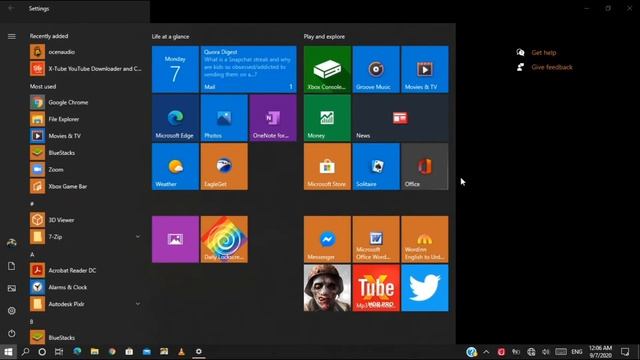
Task: Launch X-Tube YouTube Downloader from the list
Action: tap(86, 69)
